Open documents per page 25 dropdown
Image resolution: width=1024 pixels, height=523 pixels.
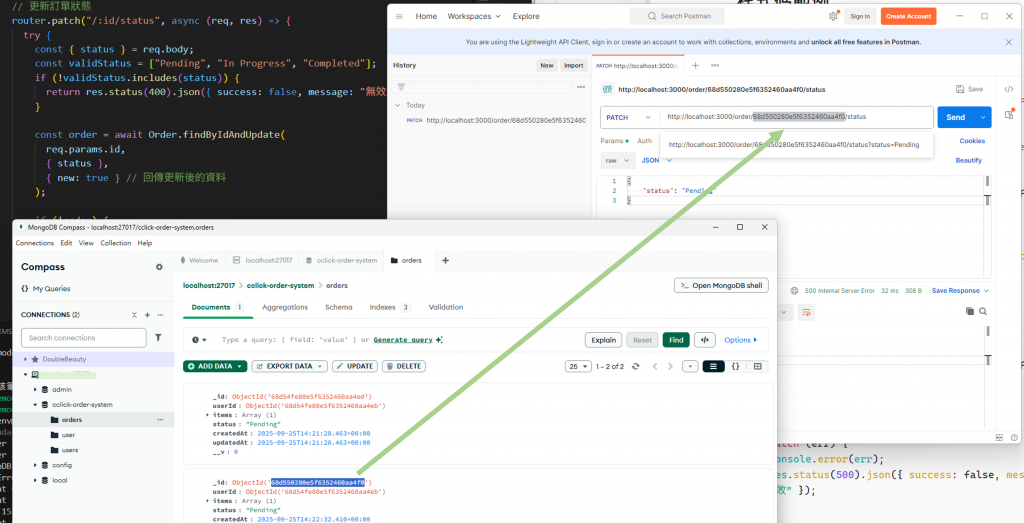(x=578, y=366)
